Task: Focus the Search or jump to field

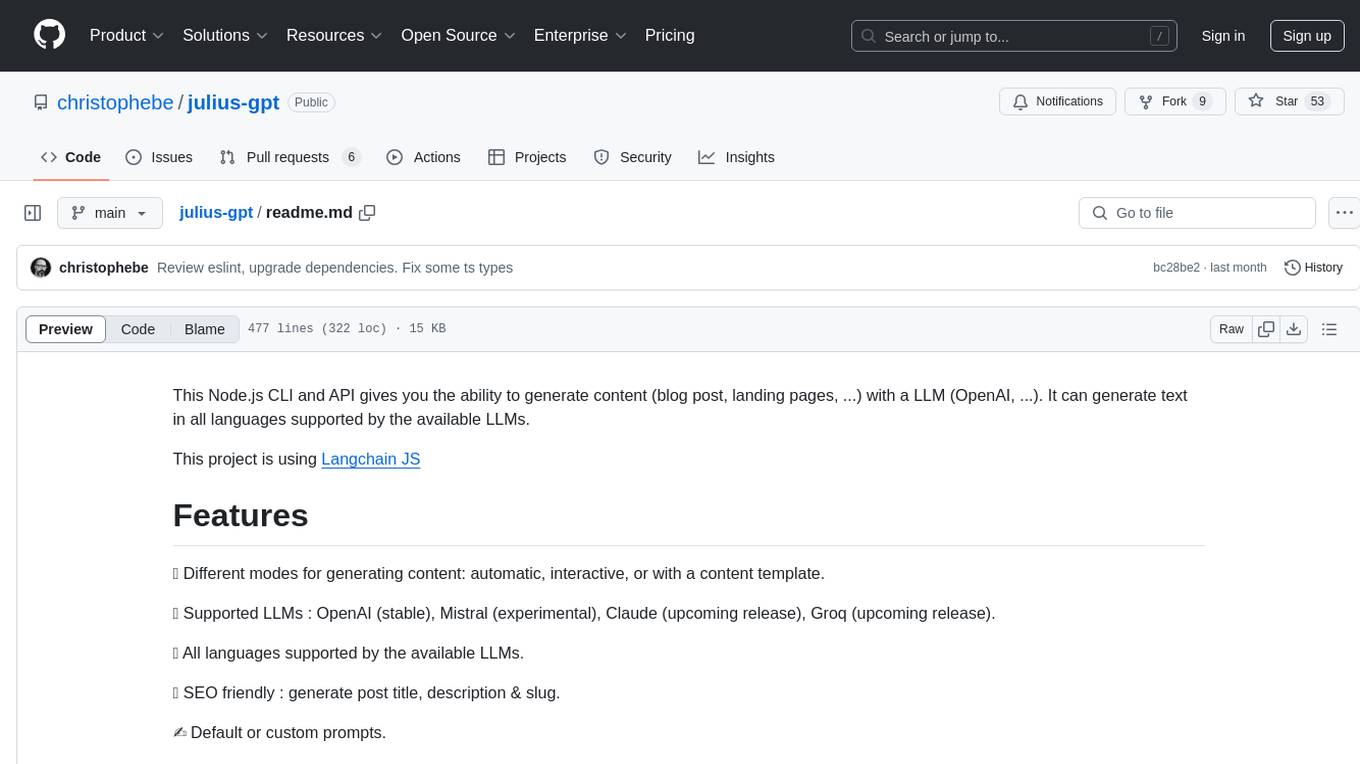Action: 1013,36
